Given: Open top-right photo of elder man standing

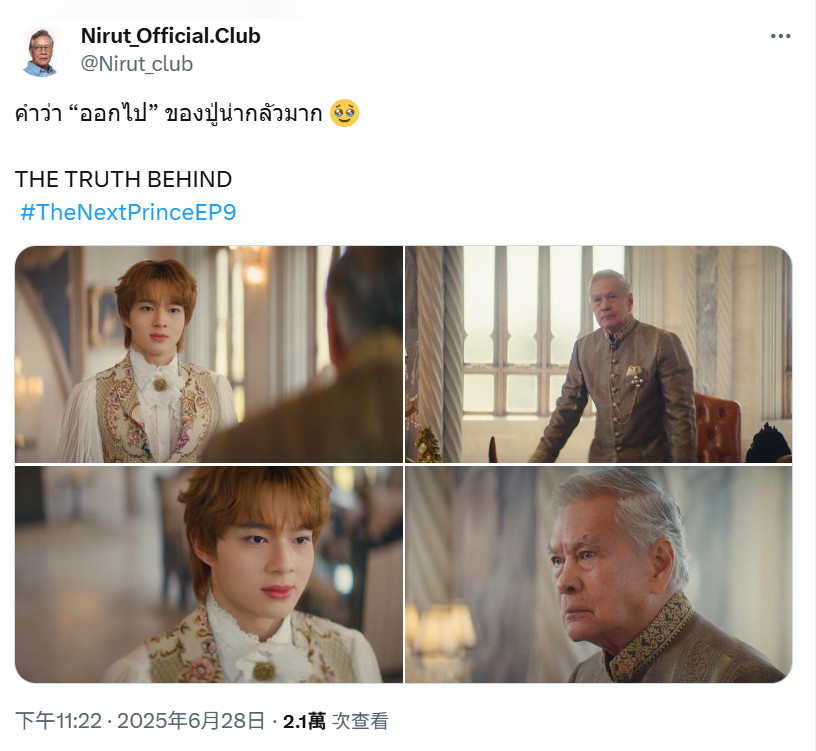Looking at the screenshot, I should [x=598, y=354].
